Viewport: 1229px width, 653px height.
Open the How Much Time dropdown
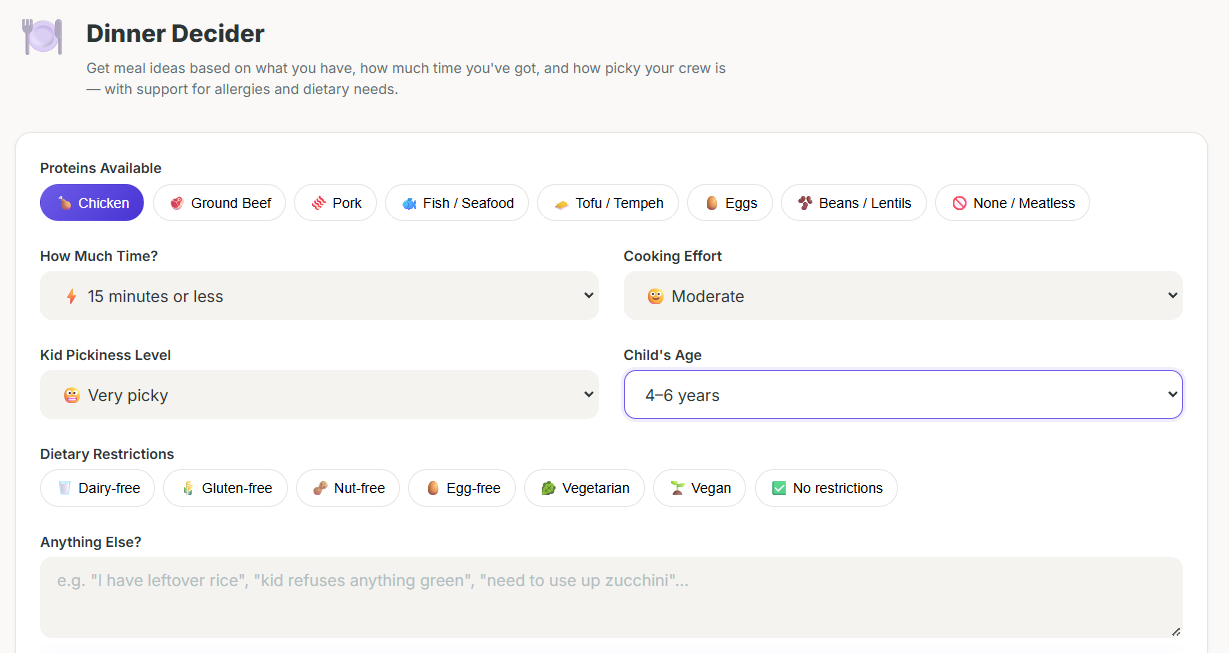(x=319, y=295)
